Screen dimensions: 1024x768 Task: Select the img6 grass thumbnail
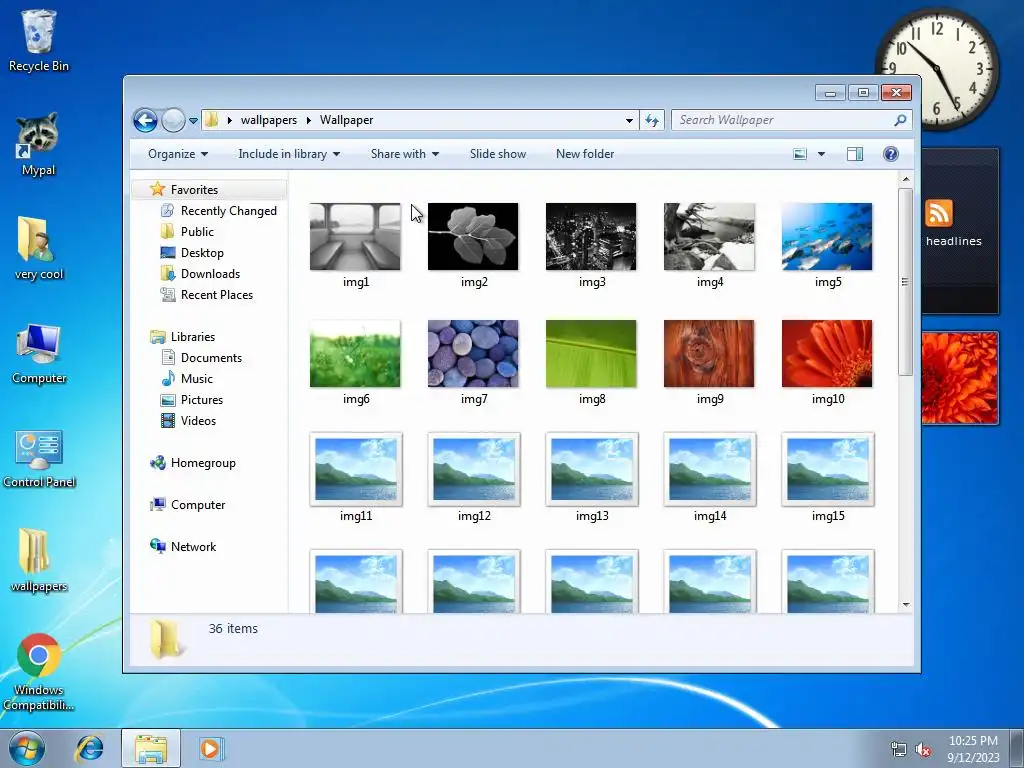tap(355, 353)
